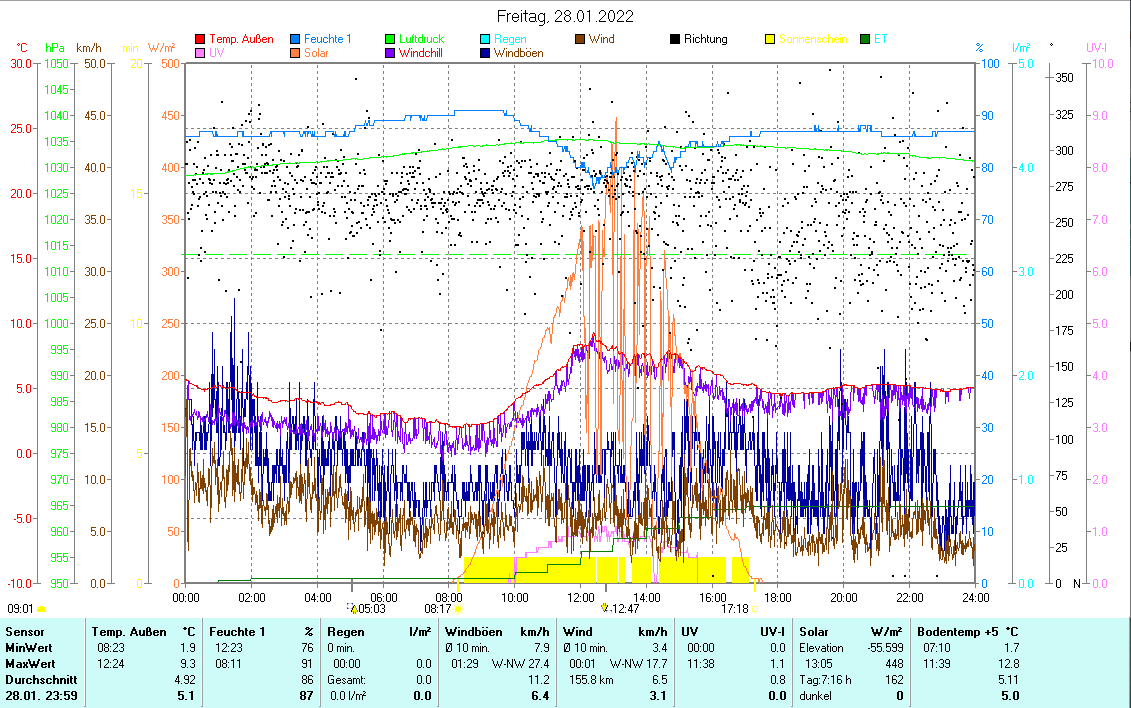Click the black Richtung legend icon
Screen dimensions: 1131x708
tap(675, 40)
